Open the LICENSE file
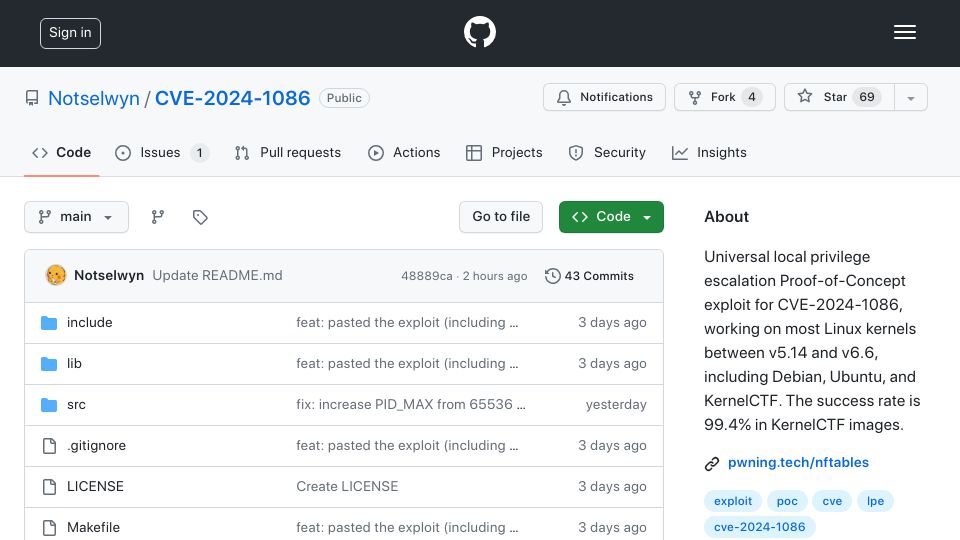960x540 pixels. (95, 487)
